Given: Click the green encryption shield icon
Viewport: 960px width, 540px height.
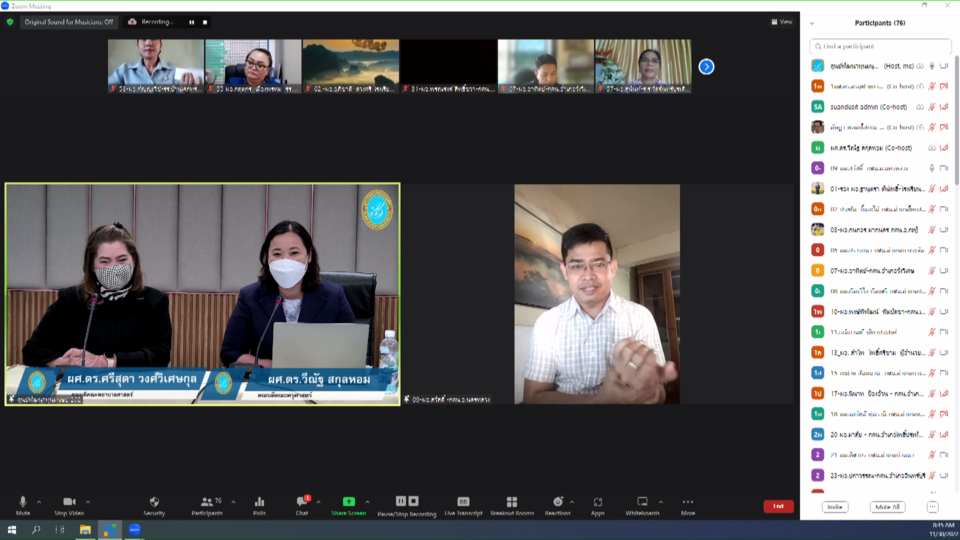Looking at the screenshot, I should [10, 22].
